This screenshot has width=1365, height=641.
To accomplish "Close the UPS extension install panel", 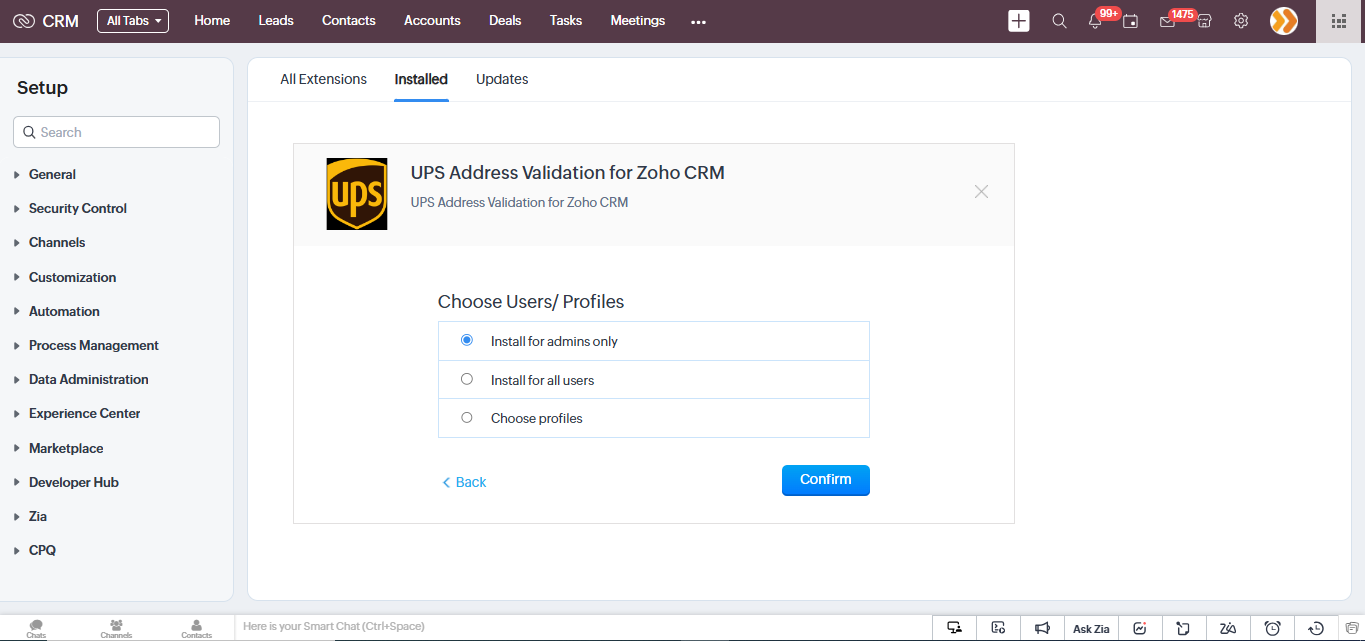I will (981, 191).
